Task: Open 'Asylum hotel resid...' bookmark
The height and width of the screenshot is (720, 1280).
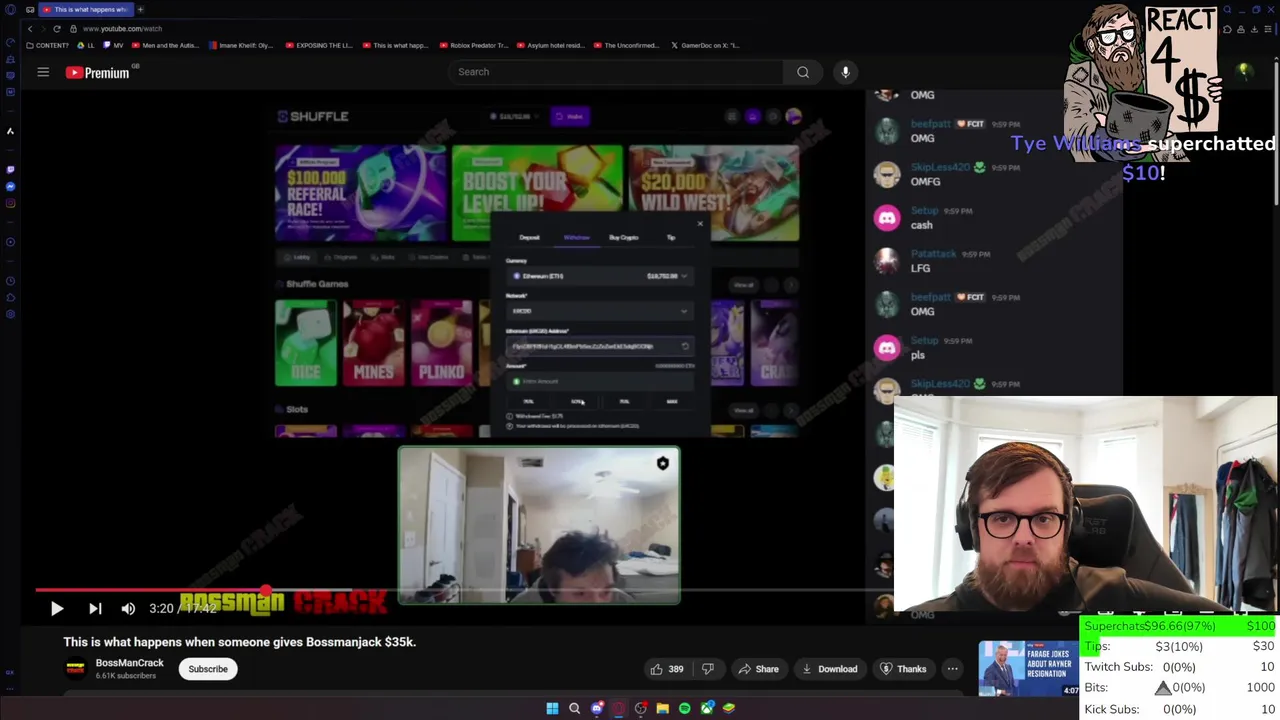Action: pyautogui.click(x=552, y=45)
